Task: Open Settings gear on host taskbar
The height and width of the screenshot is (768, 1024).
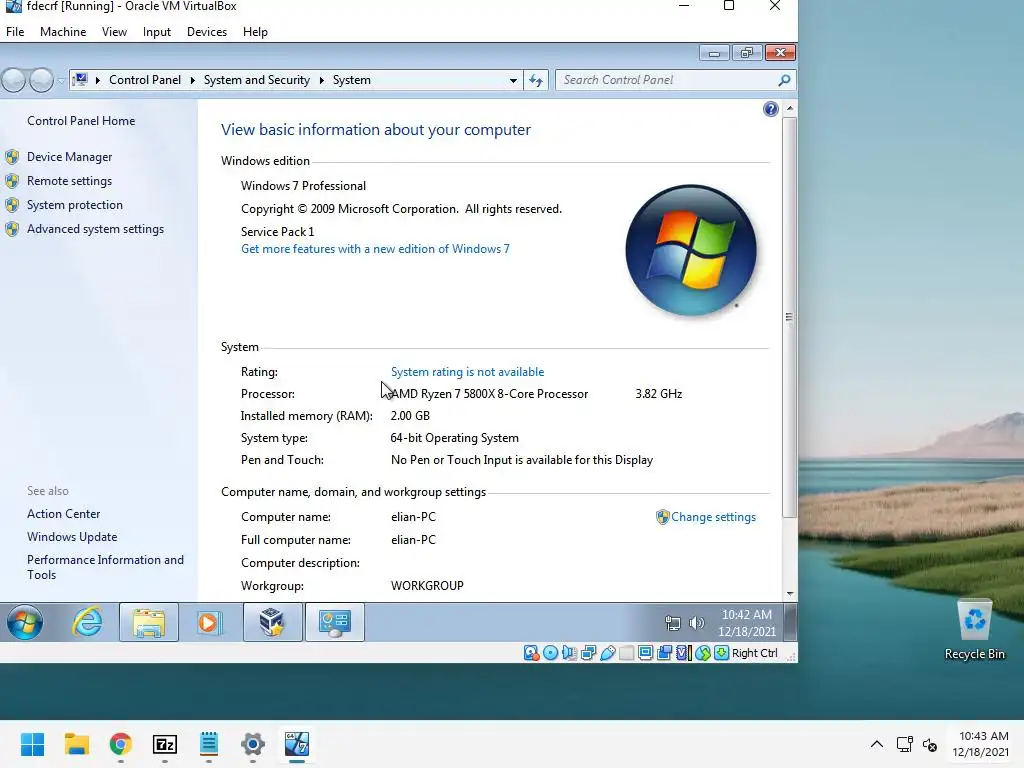Action: pyautogui.click(x=253, y=744)
